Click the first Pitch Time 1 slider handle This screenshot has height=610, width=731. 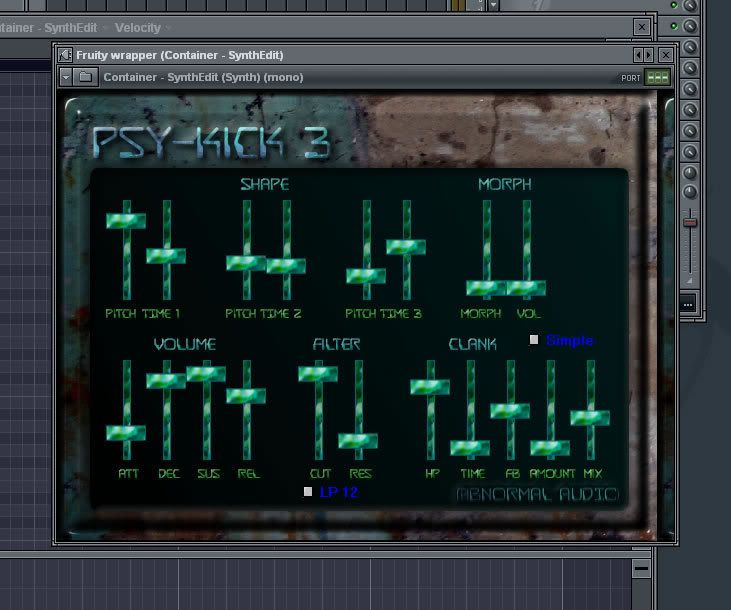pos(126,221)
